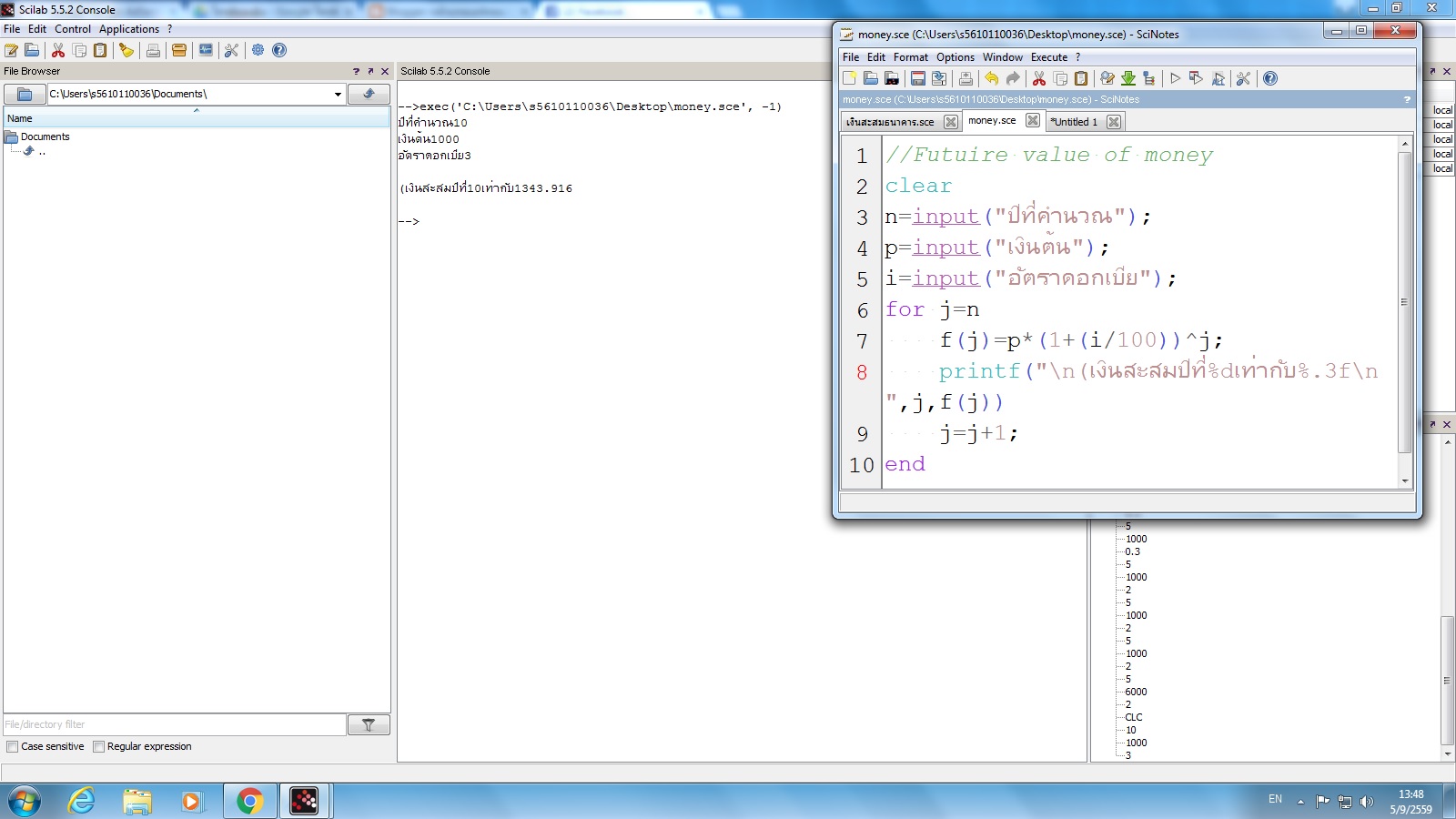Click Save and Execute All icon
Image resolution: width=1456 pixels, height=819 pixels.
coord(1218,78)
